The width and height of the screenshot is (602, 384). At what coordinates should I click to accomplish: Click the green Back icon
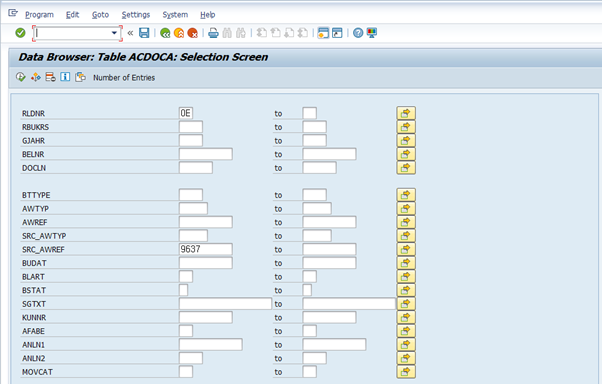pyautogui.click(x=165, y=33)
